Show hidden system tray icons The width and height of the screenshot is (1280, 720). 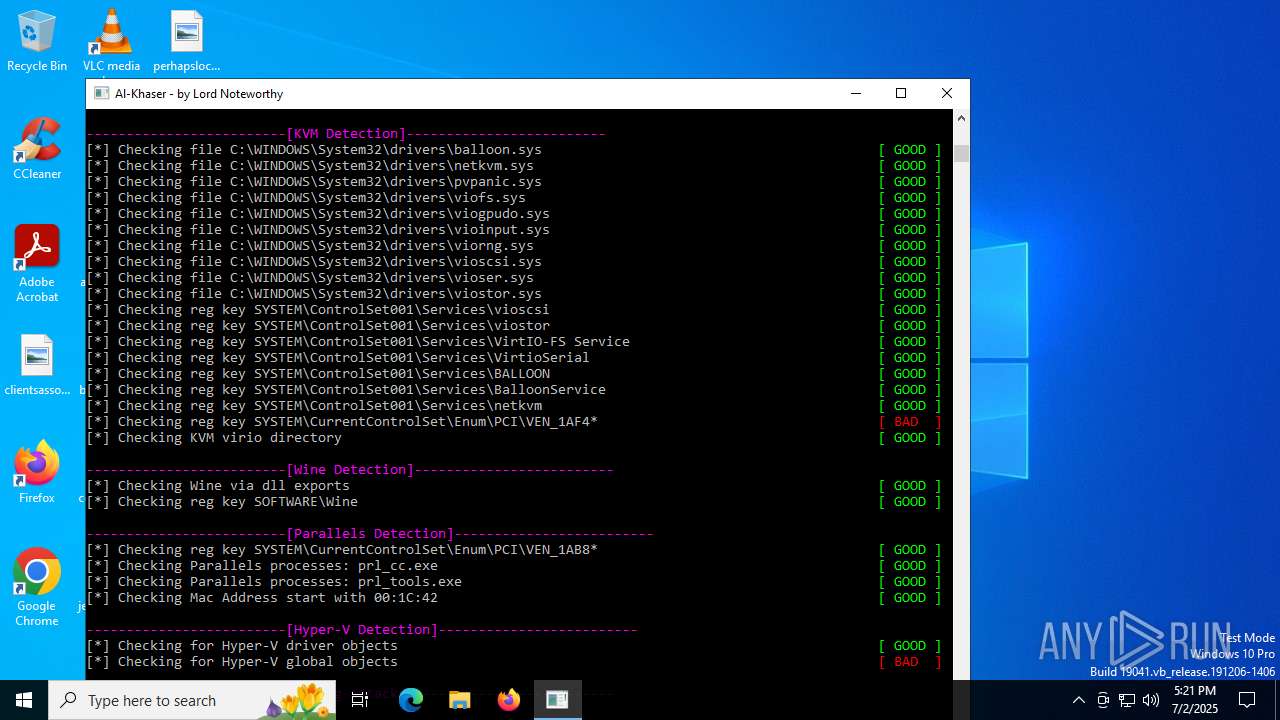1078,700
